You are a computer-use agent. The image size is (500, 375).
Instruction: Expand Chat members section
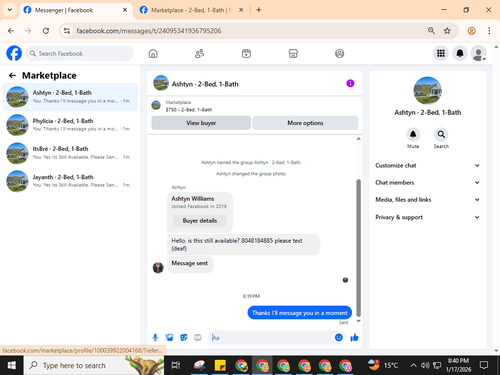point(428,183)
